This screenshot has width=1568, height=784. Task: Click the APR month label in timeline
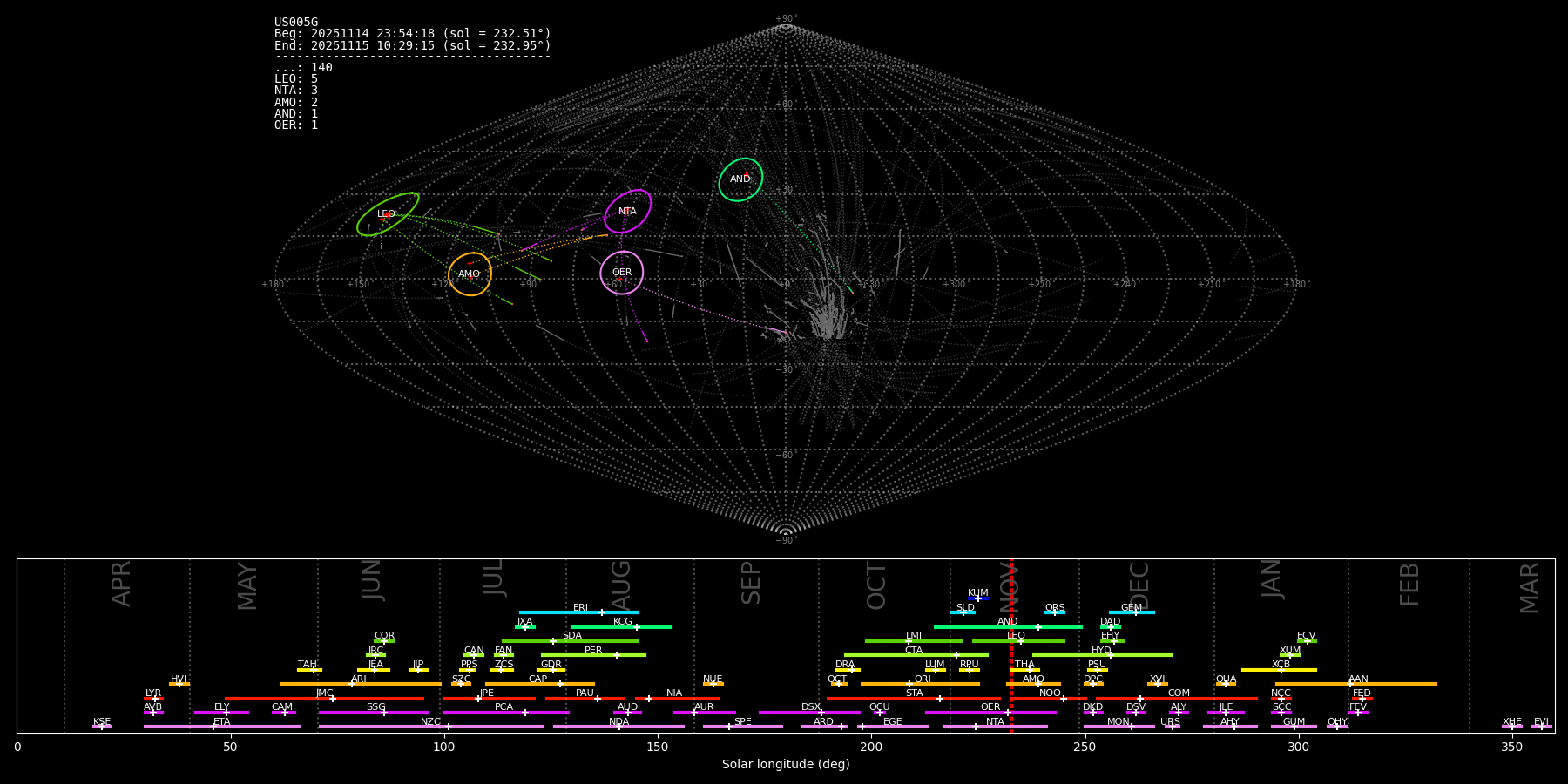[121, 584]
